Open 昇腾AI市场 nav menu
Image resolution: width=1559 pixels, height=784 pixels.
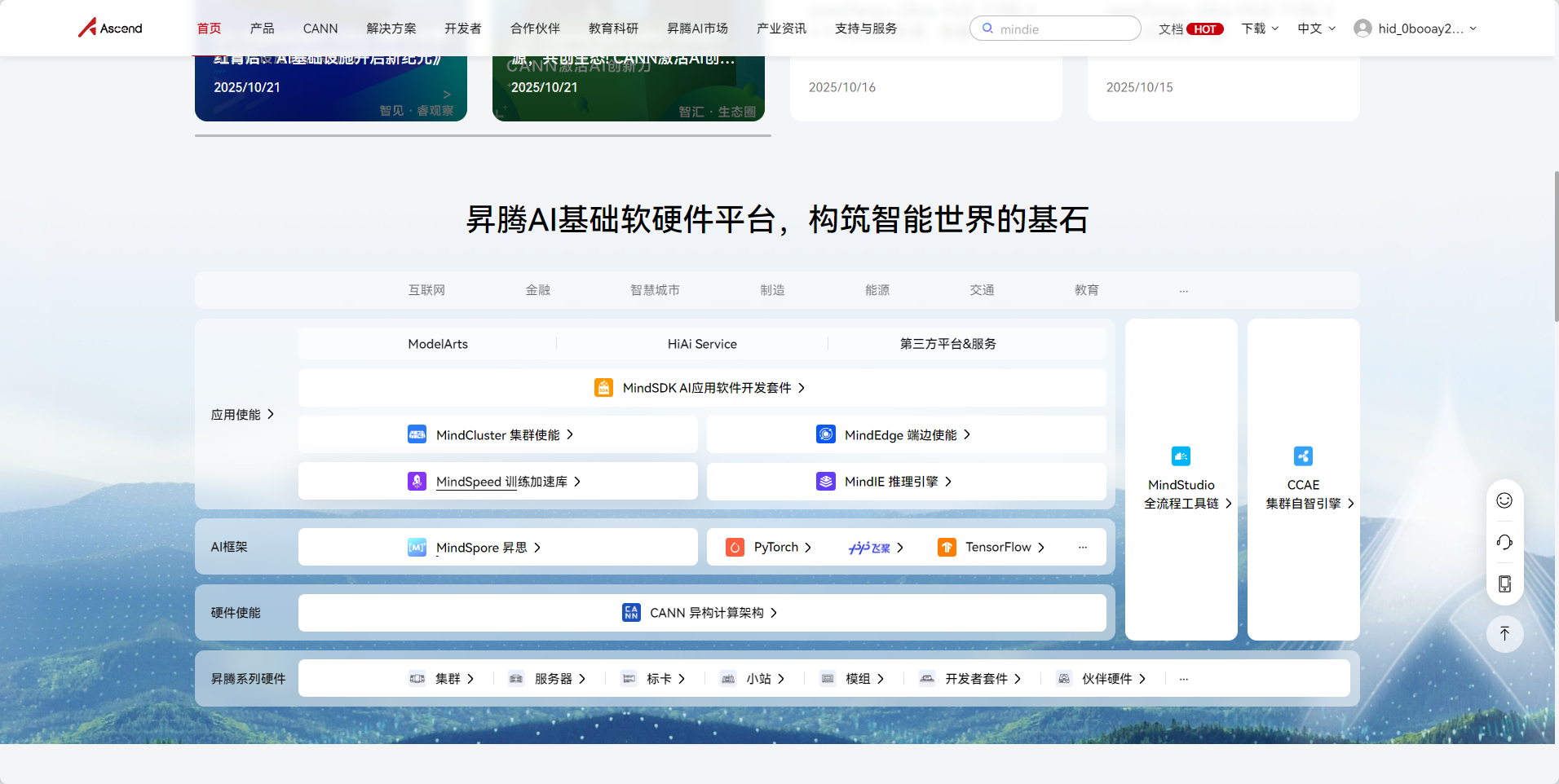(x=697, y=29)
